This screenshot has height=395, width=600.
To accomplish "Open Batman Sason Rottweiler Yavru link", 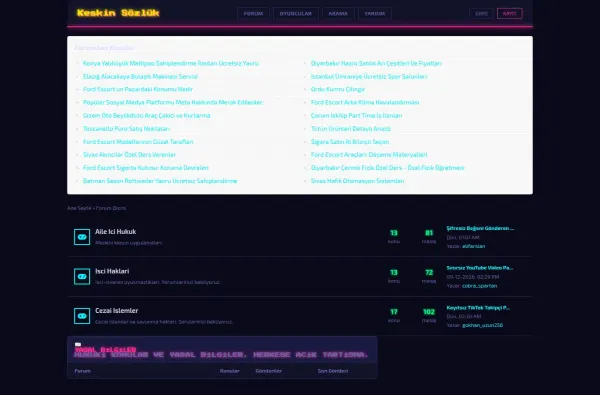I will tap(160, 181).
